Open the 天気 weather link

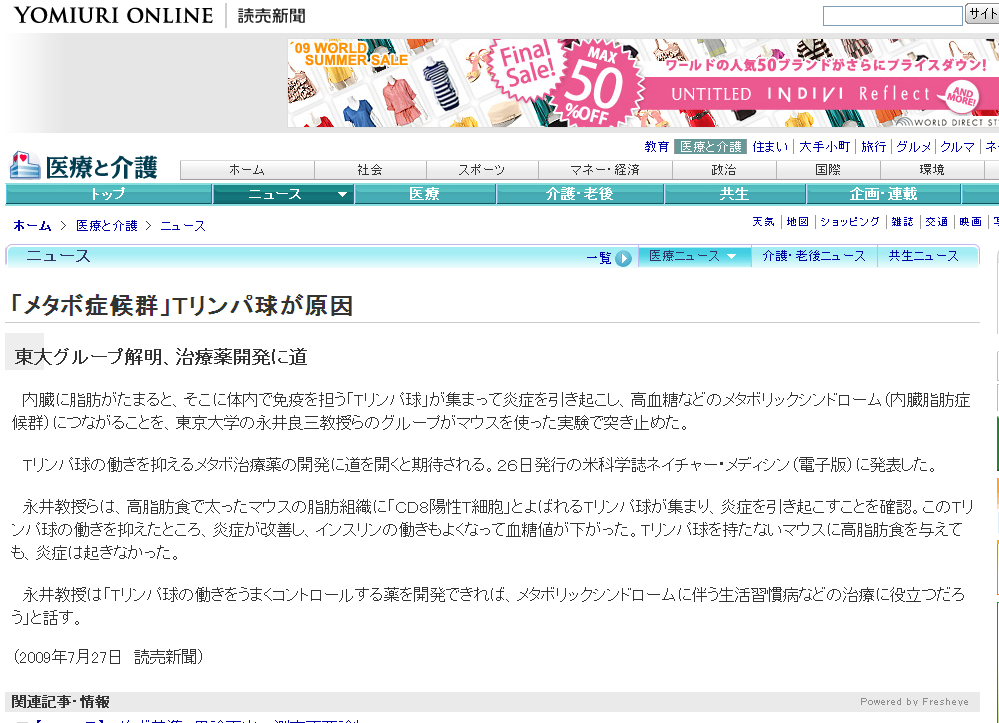(763, 222)
